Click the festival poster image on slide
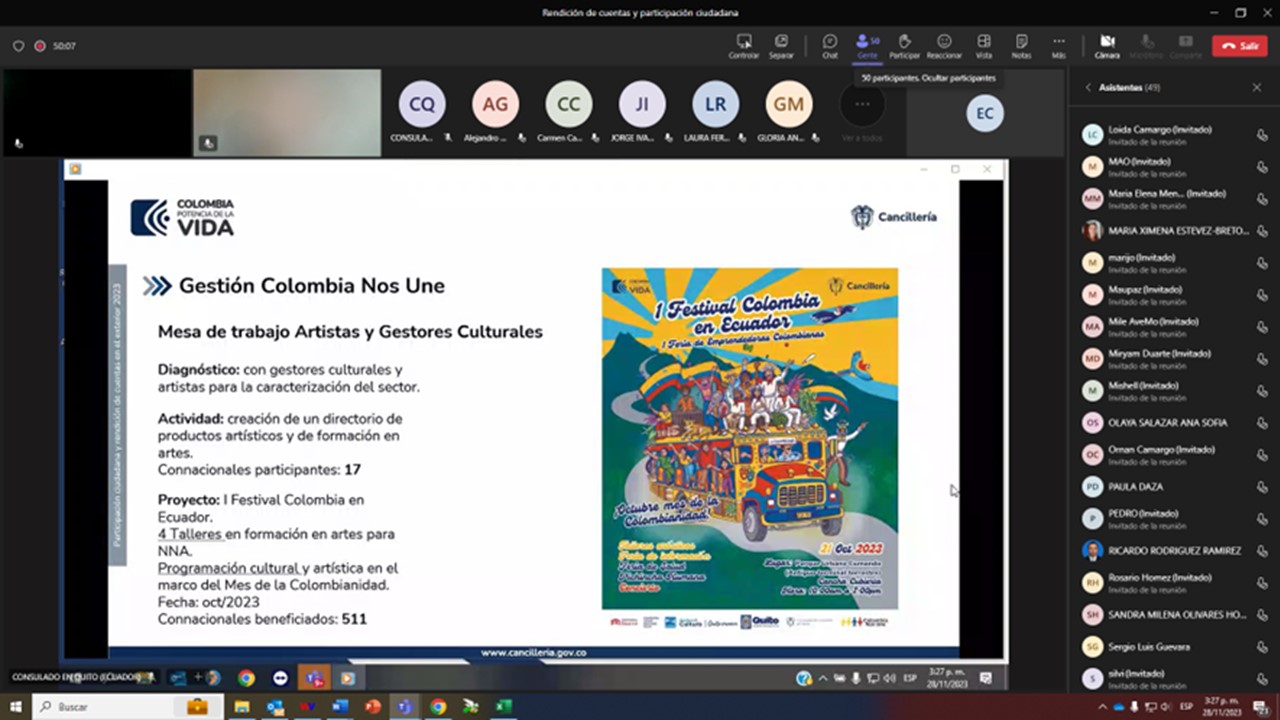This screenshot has width=1280, height=720. point(750,438)
